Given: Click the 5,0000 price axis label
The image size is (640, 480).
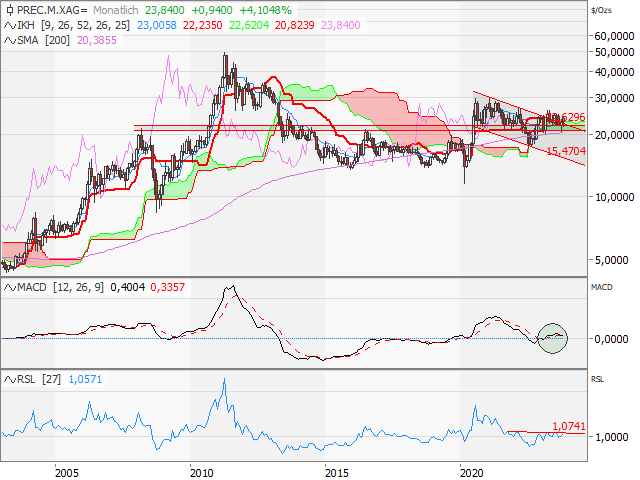Looking at the screenshot, I should pyautogui.click(x=614, y=260).
